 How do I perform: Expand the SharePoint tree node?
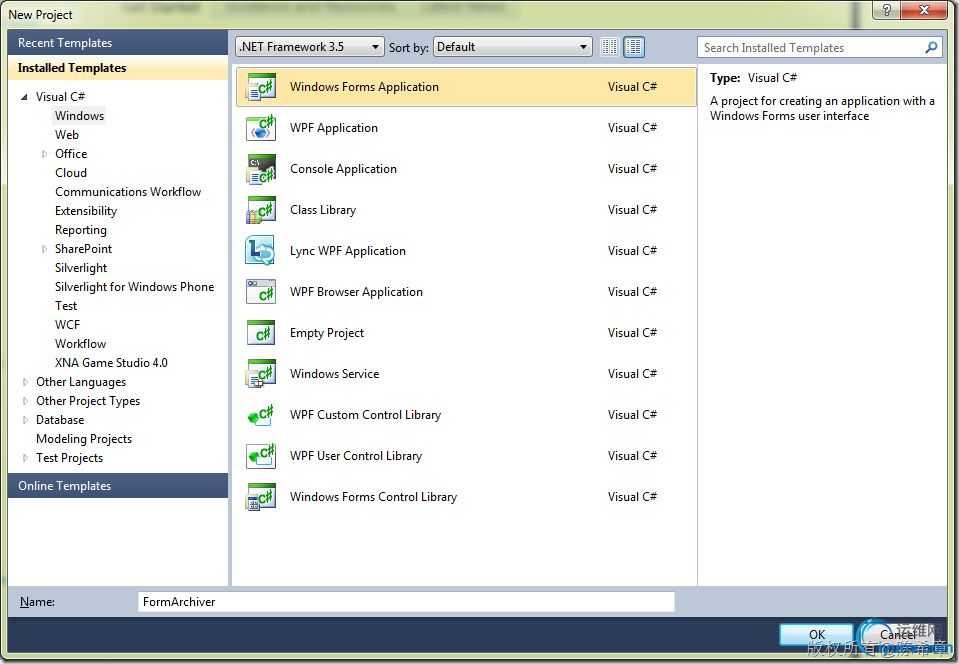pos(44,249)
